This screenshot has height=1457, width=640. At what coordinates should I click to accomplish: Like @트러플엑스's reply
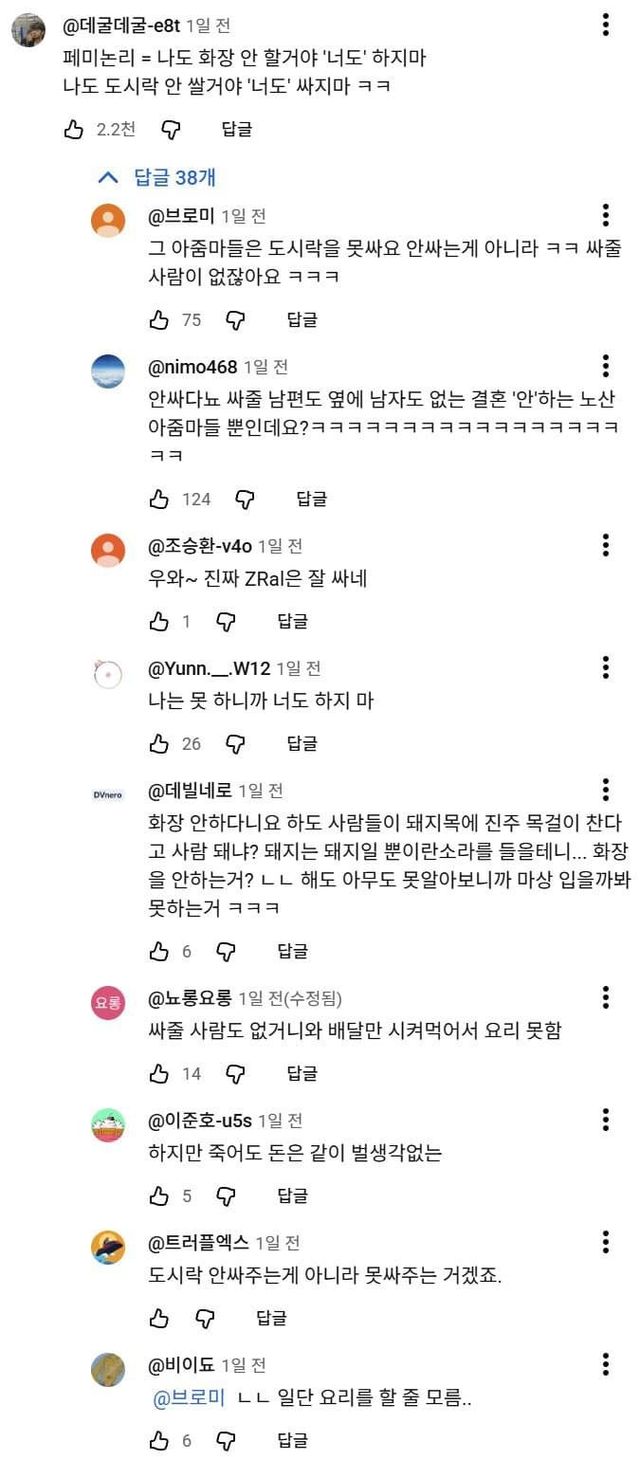(158, 1318)
